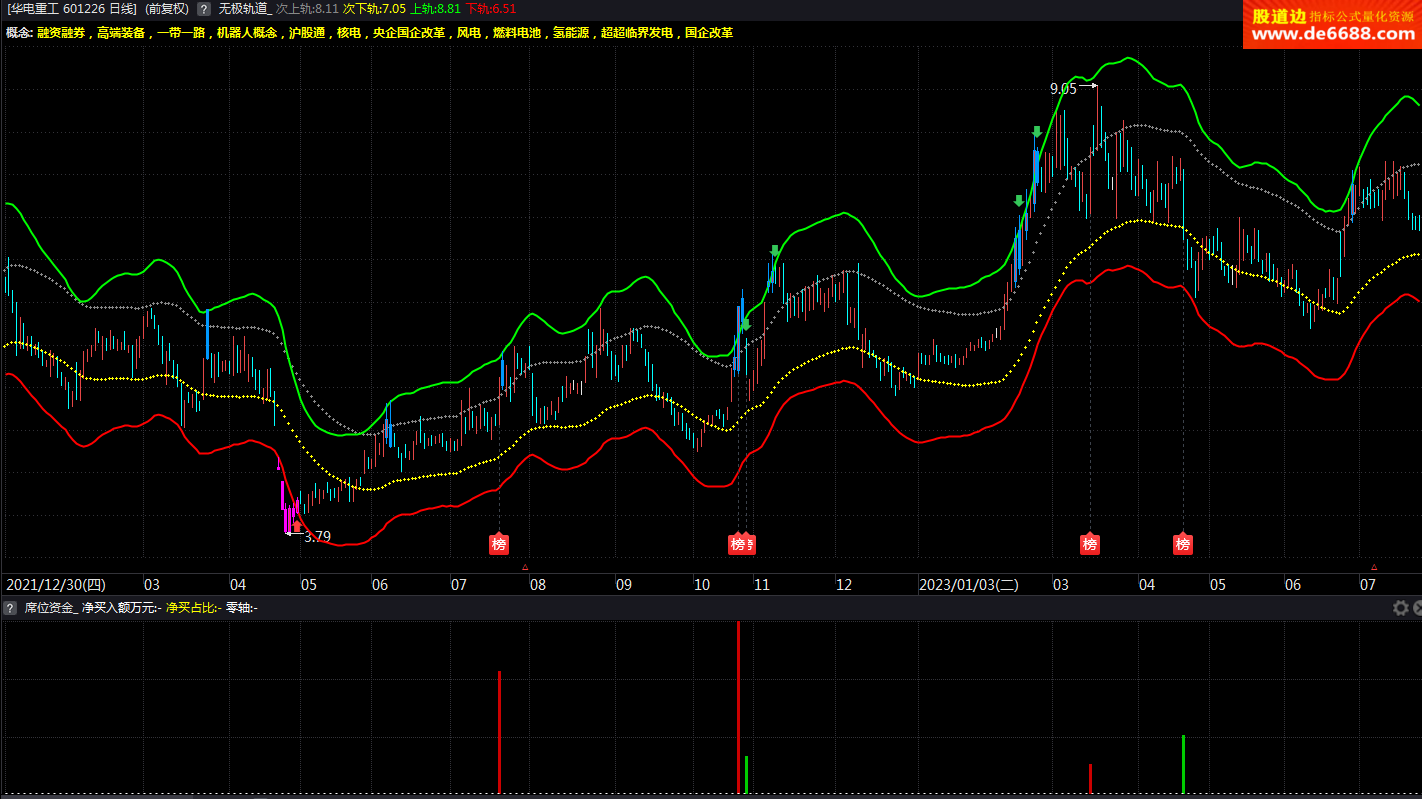Click the 榜 badge in July 2022
The image size is (1422, 799).
click(499, 544)
